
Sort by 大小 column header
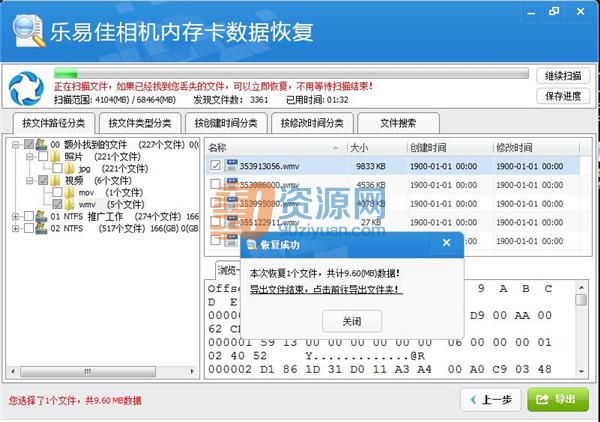[x=377, y=147]
